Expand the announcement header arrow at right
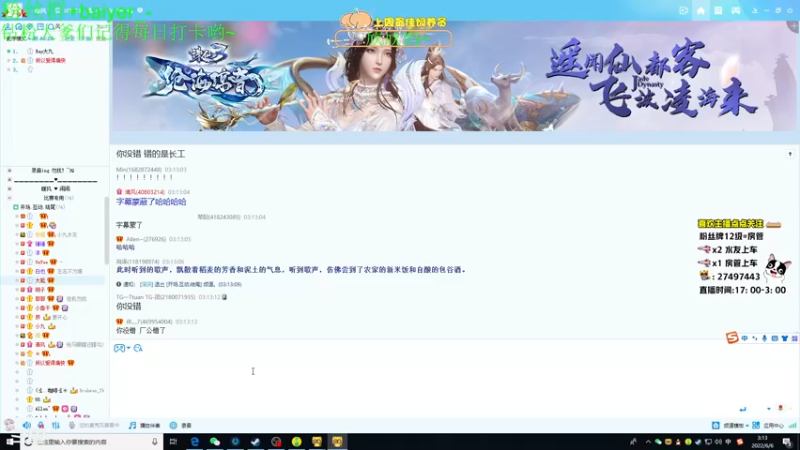 pyautogui.click(x=790, y=154)
